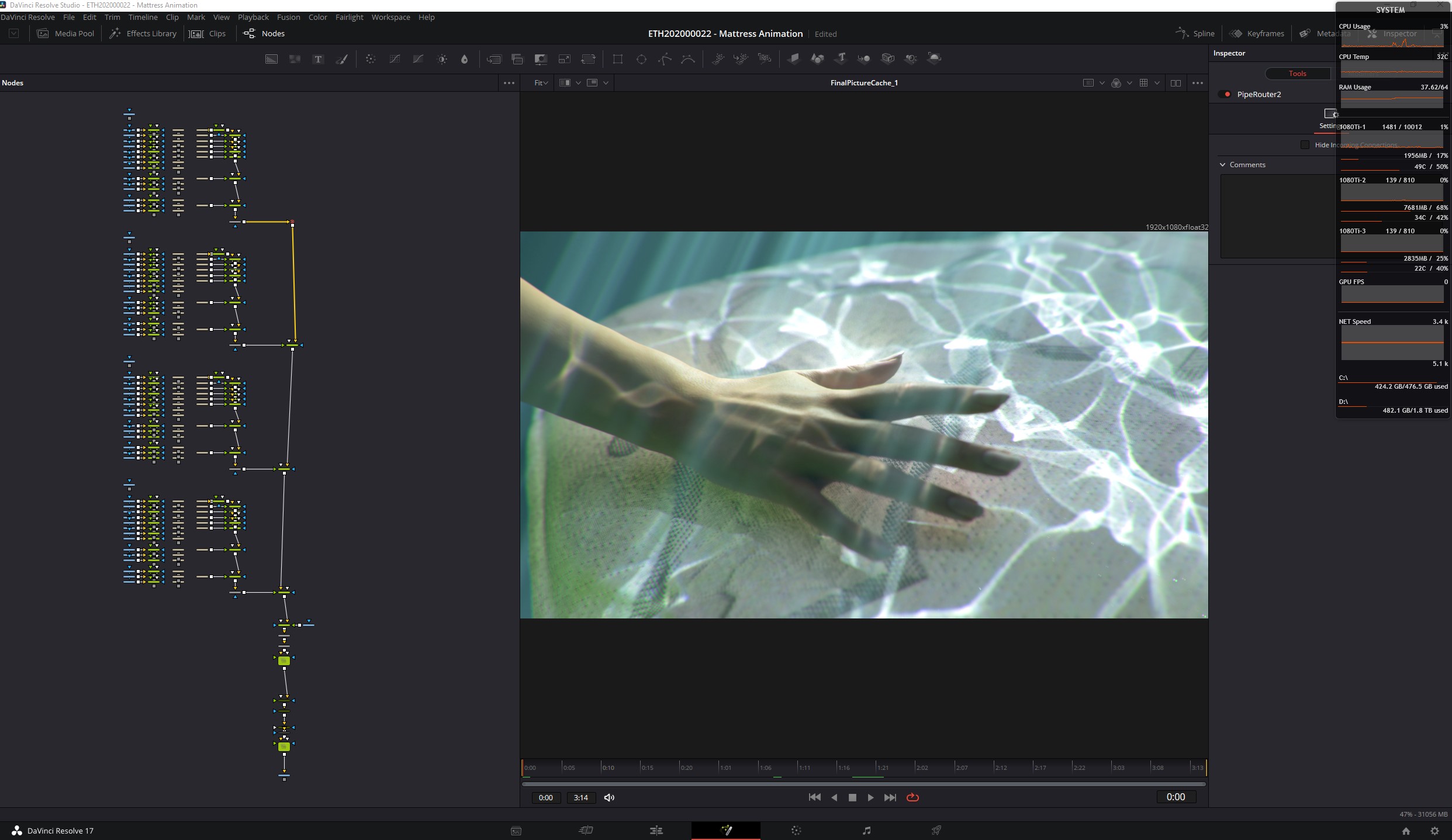Open the Keyframes panel
The height and width of the screenshot is (840, 1452).
[1257, 33]
